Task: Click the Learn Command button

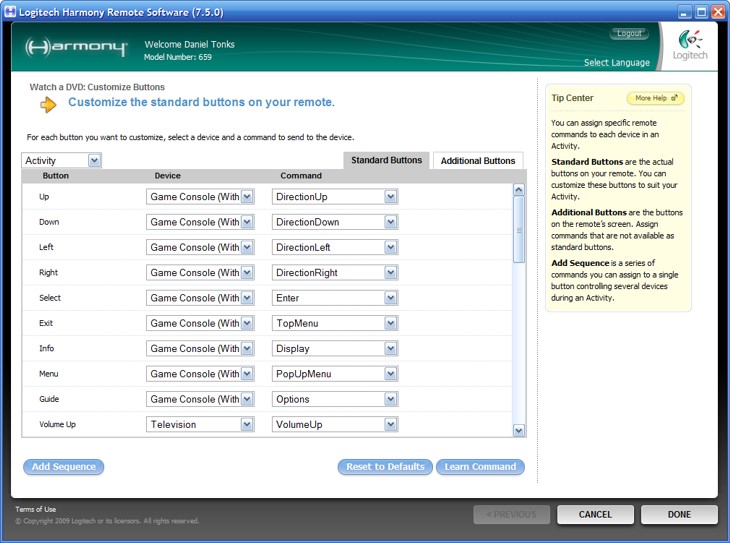Action: coord(480,467)
